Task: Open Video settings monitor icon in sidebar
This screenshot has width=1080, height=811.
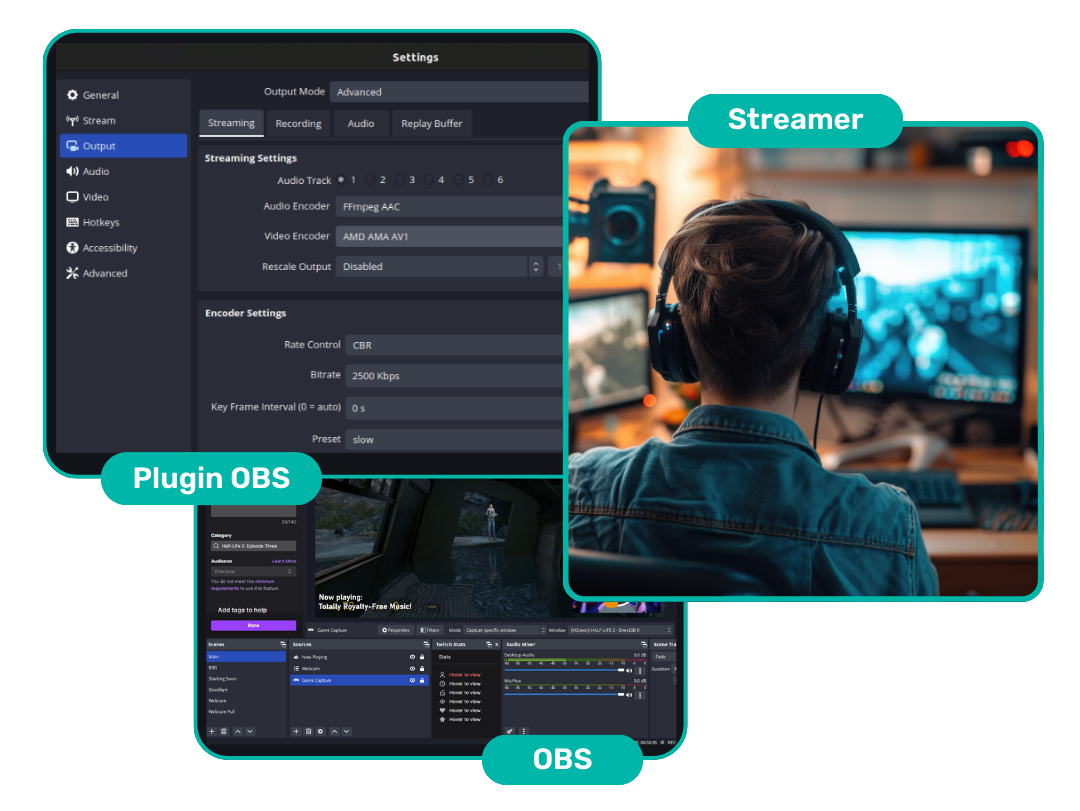Action: [72, 197]
